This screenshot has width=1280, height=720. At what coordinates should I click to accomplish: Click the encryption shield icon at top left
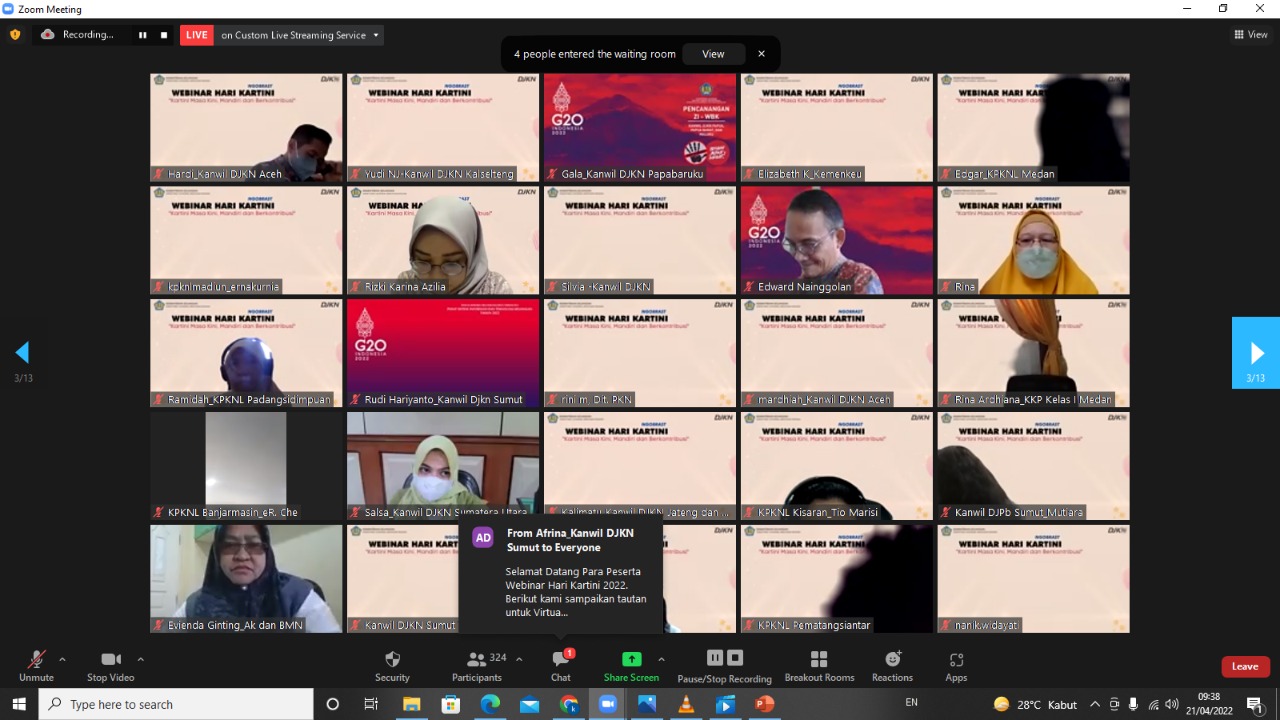(x=15, y=35)
